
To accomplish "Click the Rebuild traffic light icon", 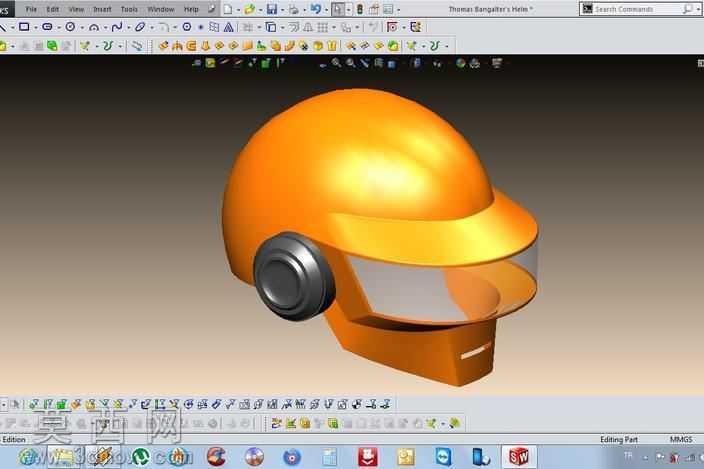I will pos(360,9).
